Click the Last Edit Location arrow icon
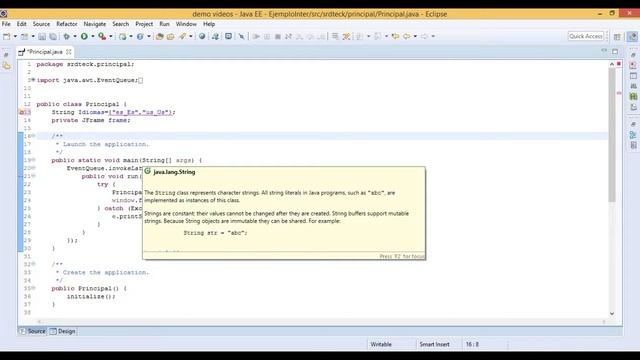This screenshot has width=640, height=360. click(x=395, y=36)
